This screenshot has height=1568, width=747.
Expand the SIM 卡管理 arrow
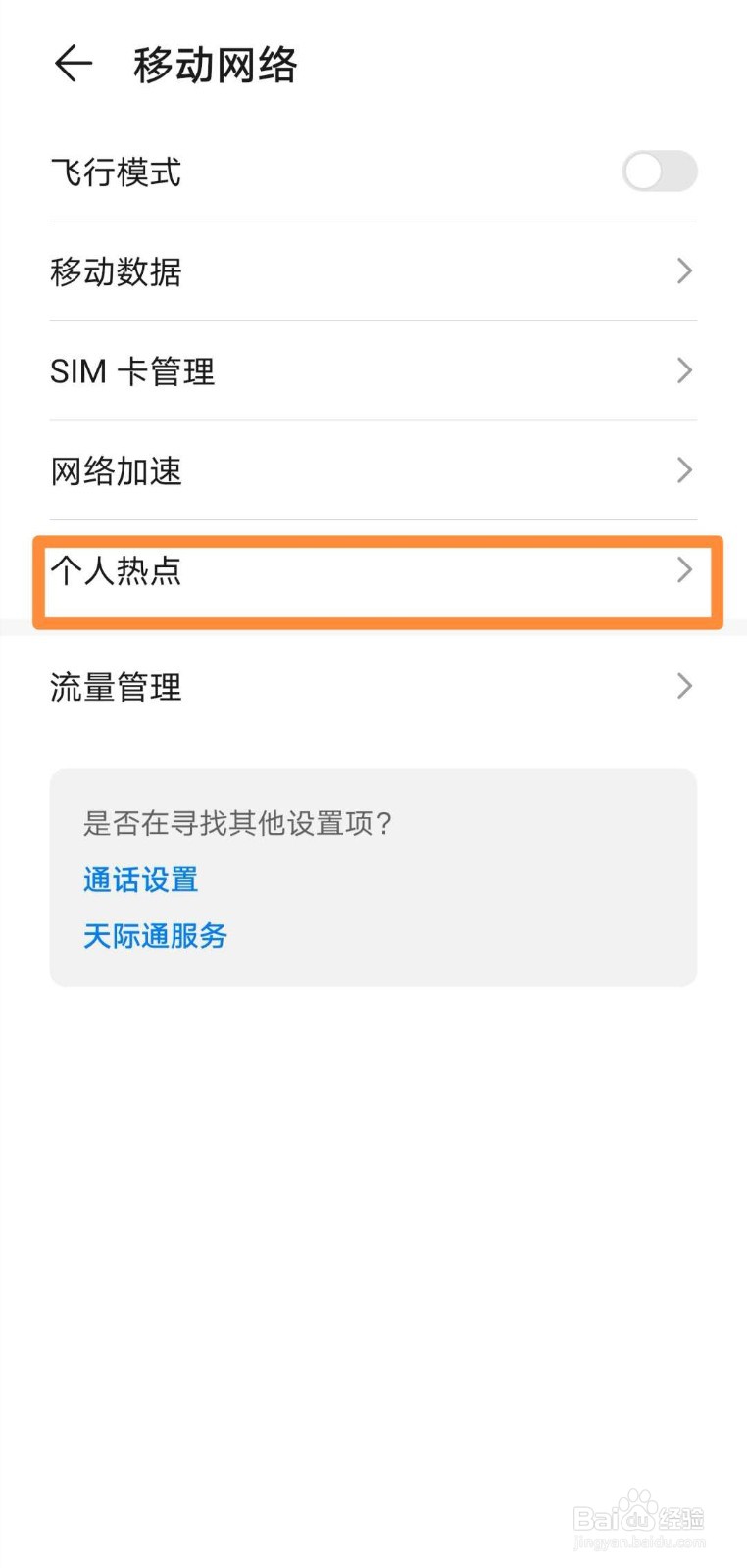[x=684, y=370]
